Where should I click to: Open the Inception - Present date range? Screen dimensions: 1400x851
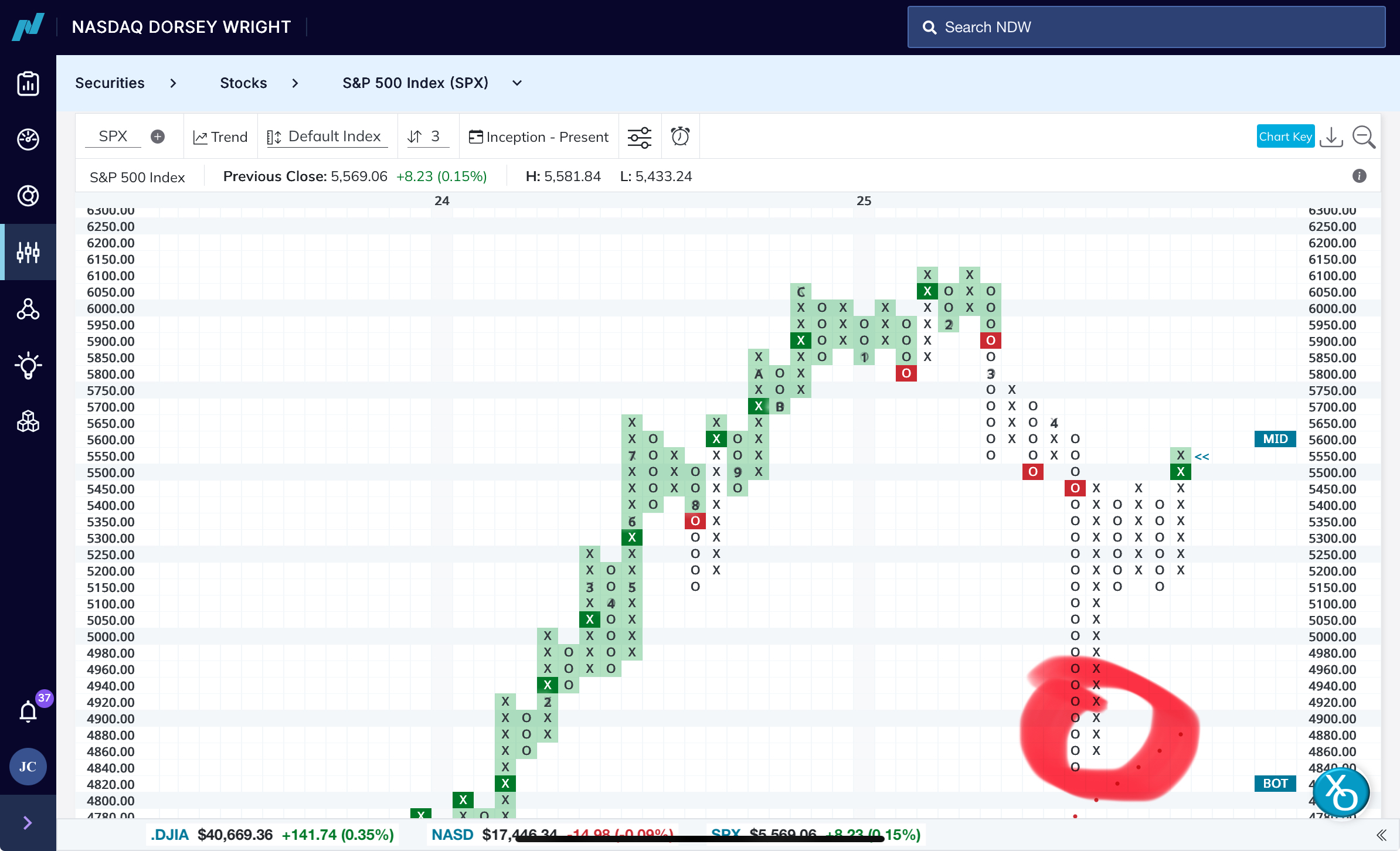(539, 137)
